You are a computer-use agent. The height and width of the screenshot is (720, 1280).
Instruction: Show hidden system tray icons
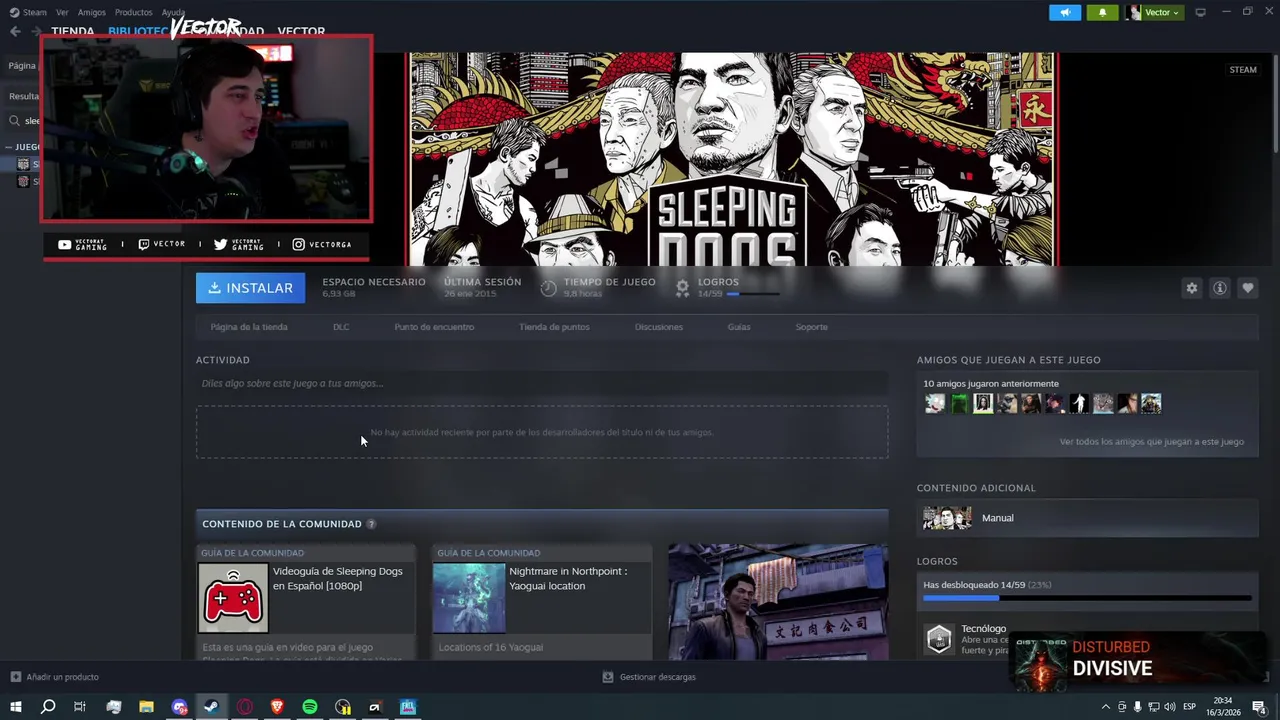pos(1105,707)
